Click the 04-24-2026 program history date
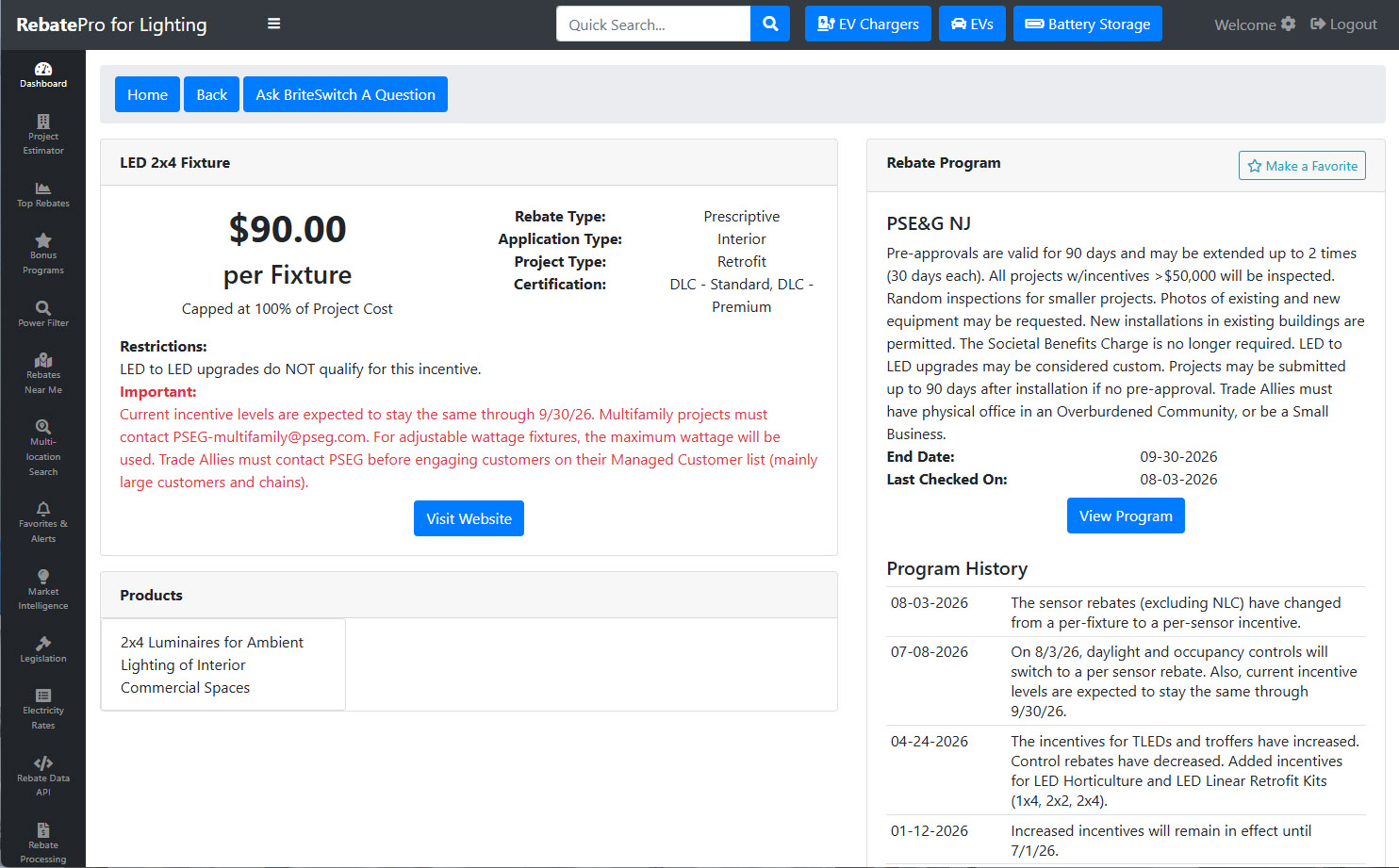 tap(930, 742)
